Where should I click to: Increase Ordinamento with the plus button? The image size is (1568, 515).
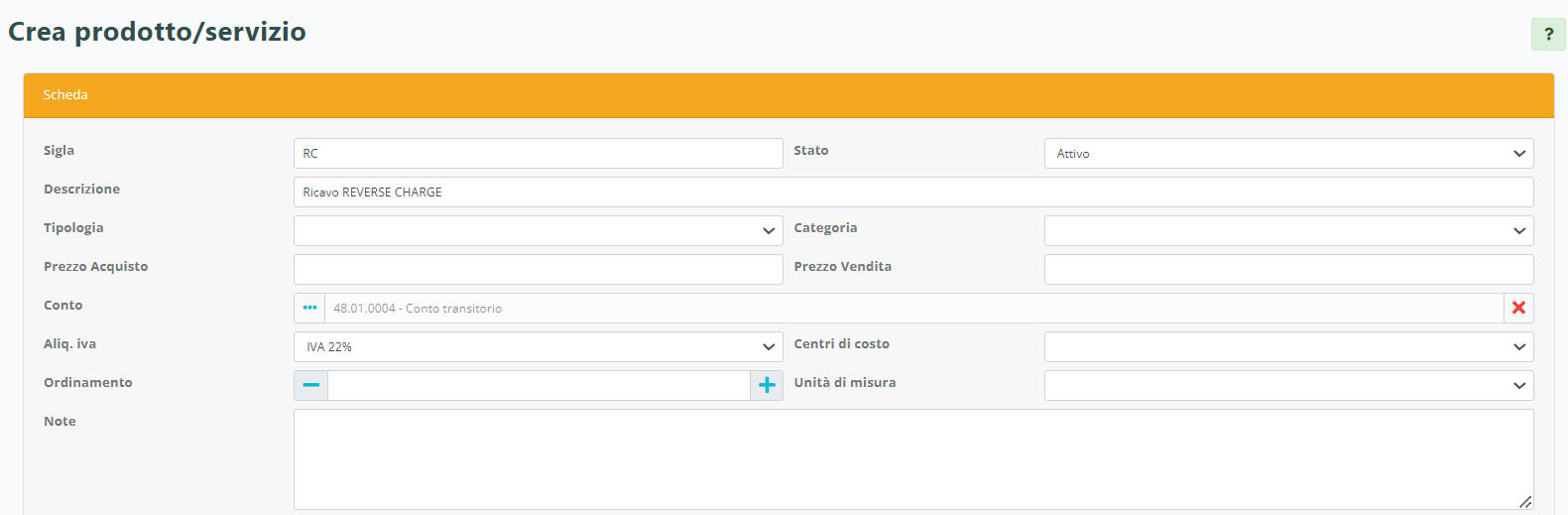coord(767,385)
